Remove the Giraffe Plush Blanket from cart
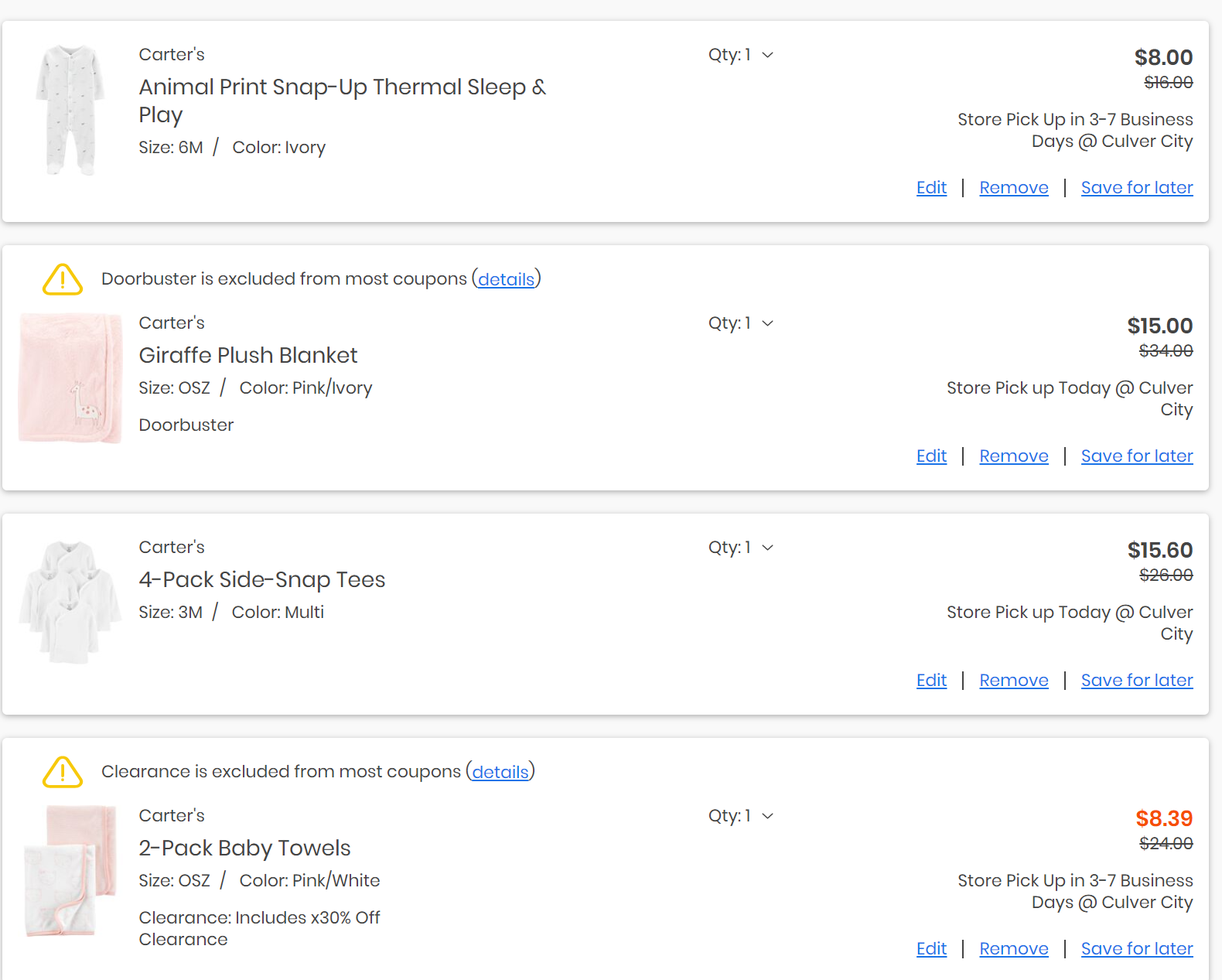1222x980 pixels. [1013, 456]
